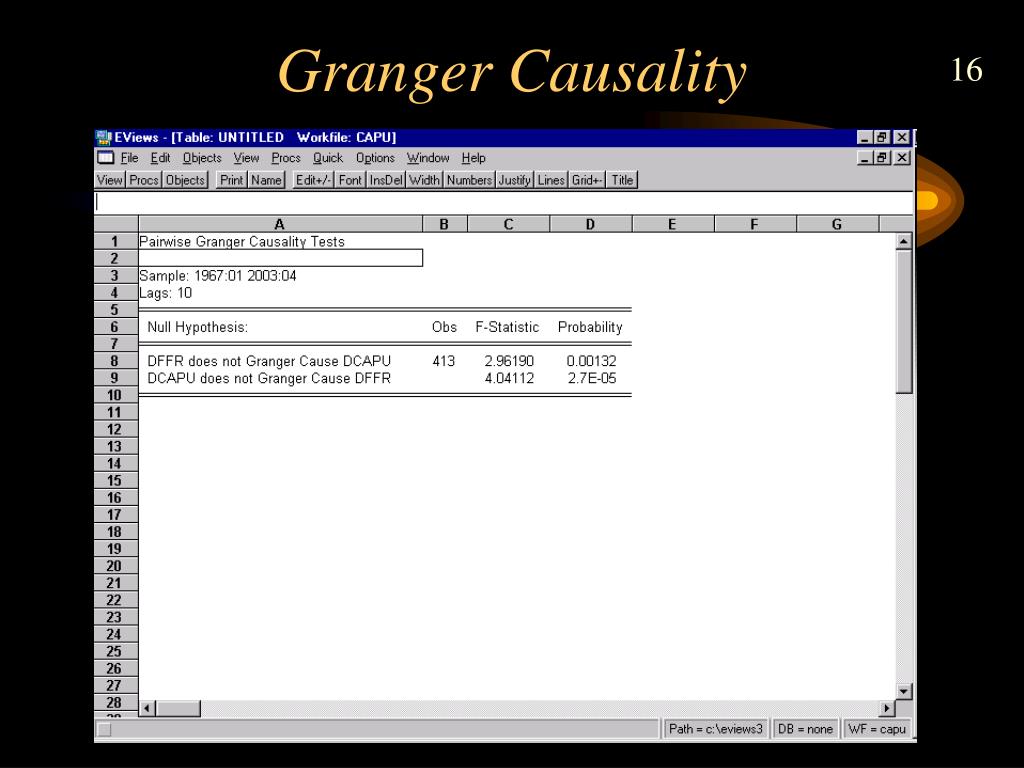Click 'Null Hypothesis:' cell
The image size is (1024, 768).
197,327
